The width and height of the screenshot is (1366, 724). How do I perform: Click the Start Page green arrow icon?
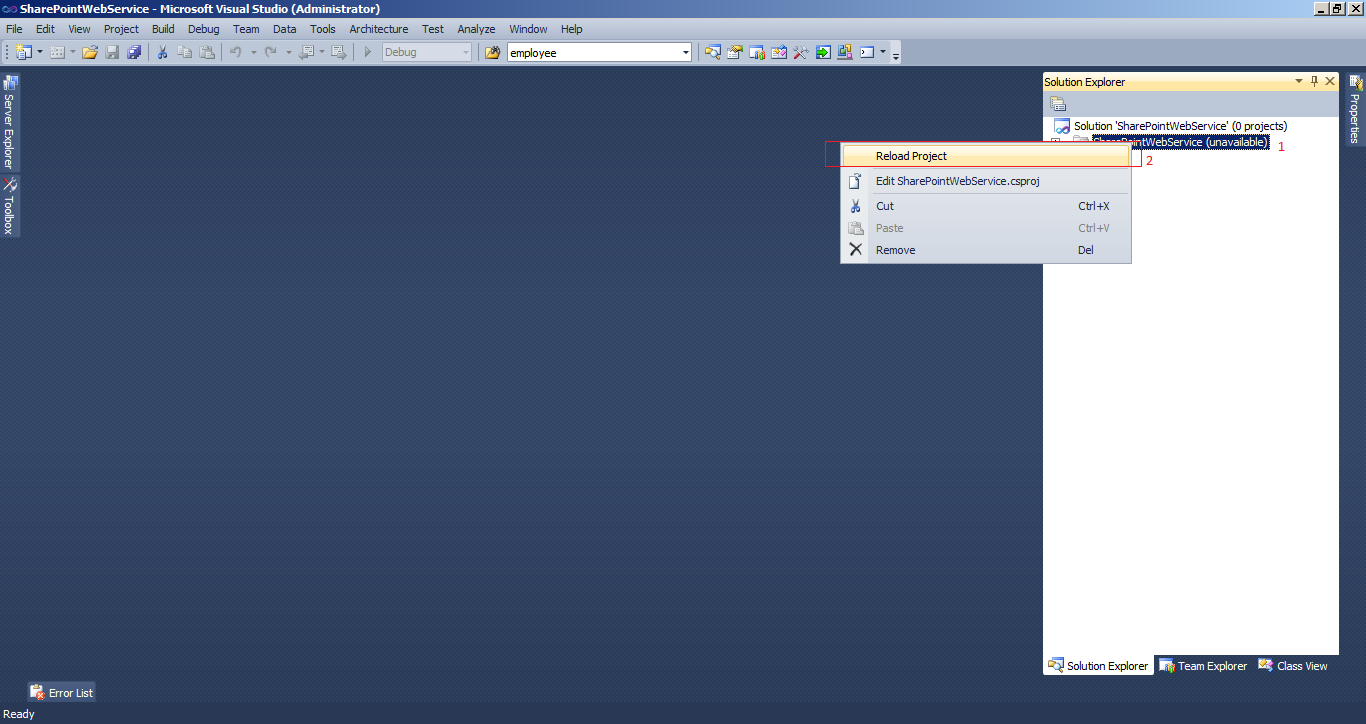click(x=823, y=52)
